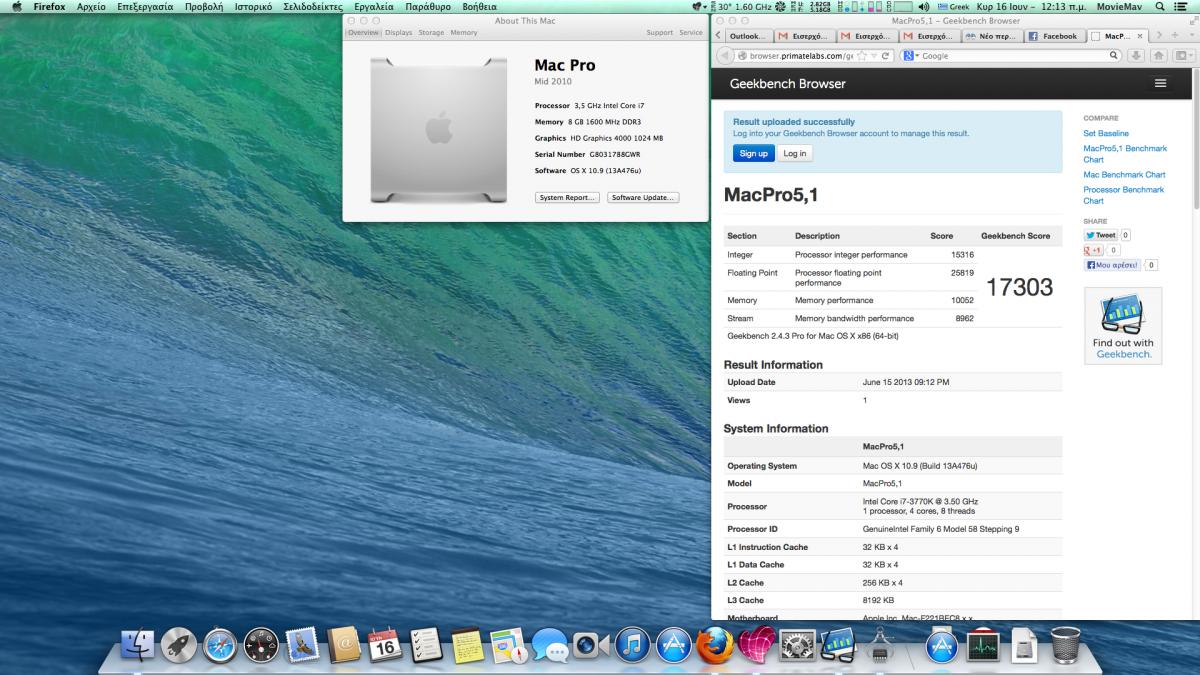Open Mail stamp icon in Dock
This screenshot has height=675, width=1200.
pyautogui.click(x=302, y=645)
